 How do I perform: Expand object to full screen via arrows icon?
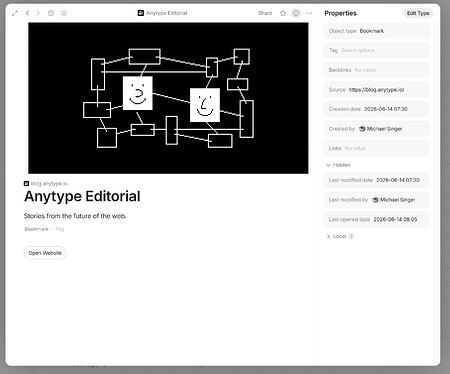15,13
